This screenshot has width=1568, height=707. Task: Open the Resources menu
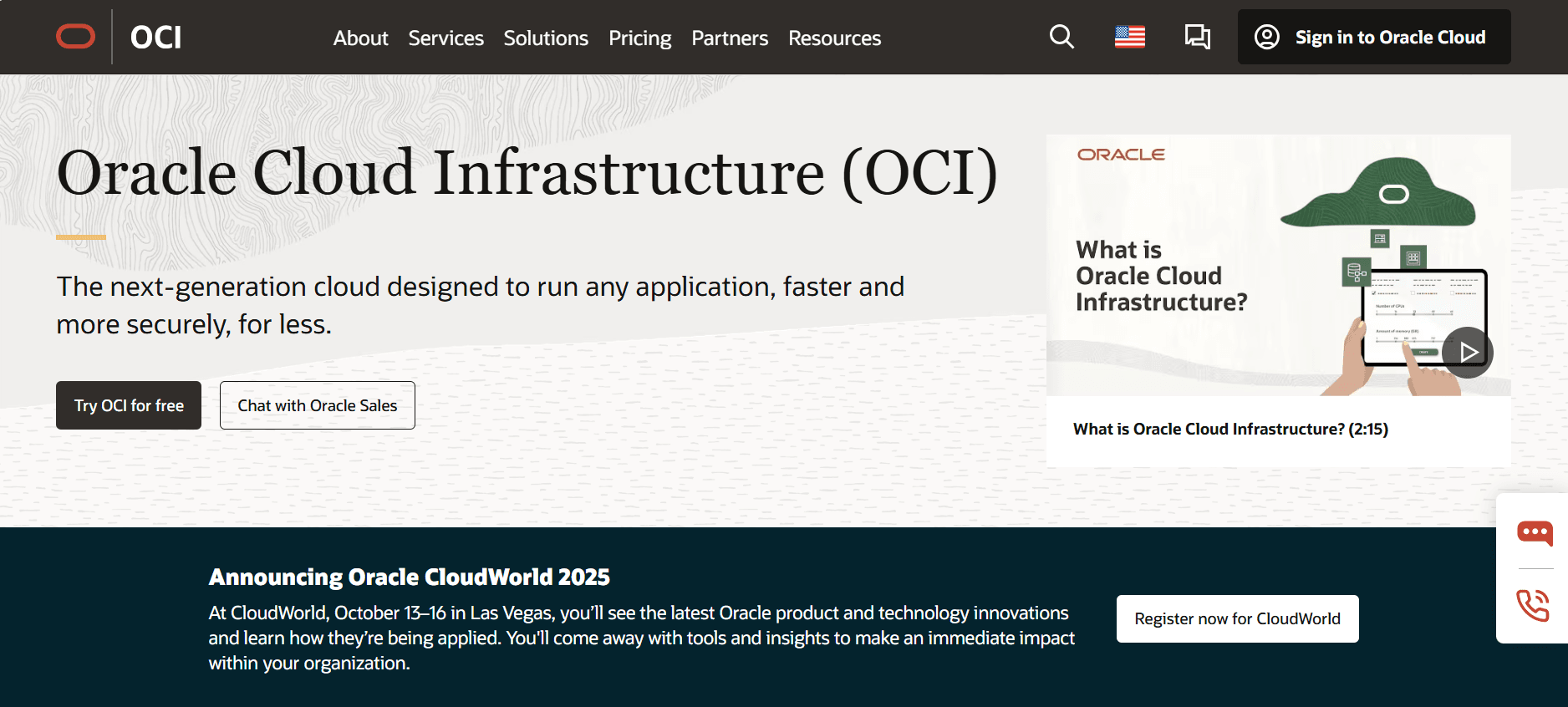(x=834, y=38)
